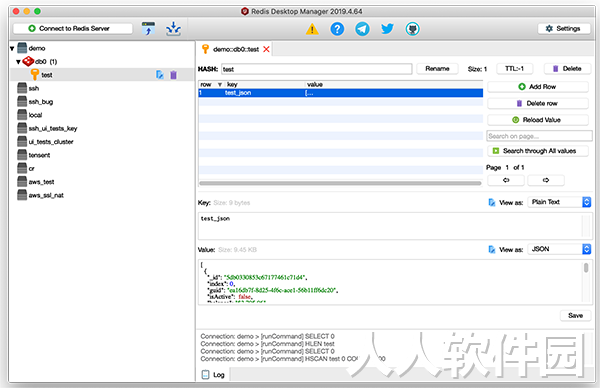The height and width of the screenshot is (388, 600).
Task: Select the aws_ssl_nat connection
Action: (46, 195)
